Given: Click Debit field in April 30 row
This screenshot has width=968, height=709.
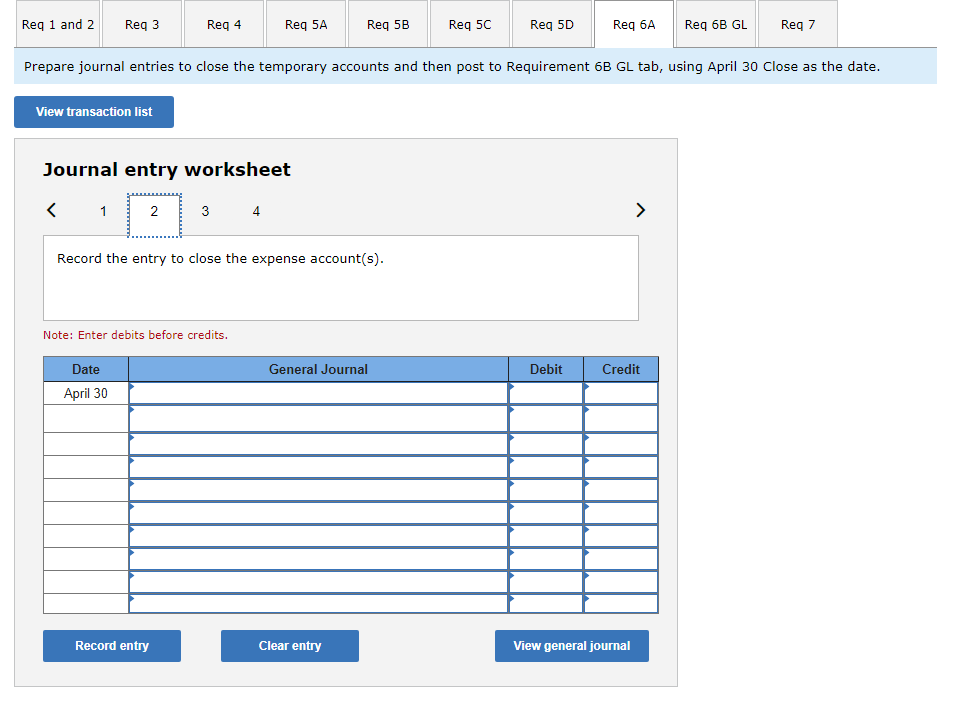Looking at the screenshot, I should click(546, 393).
